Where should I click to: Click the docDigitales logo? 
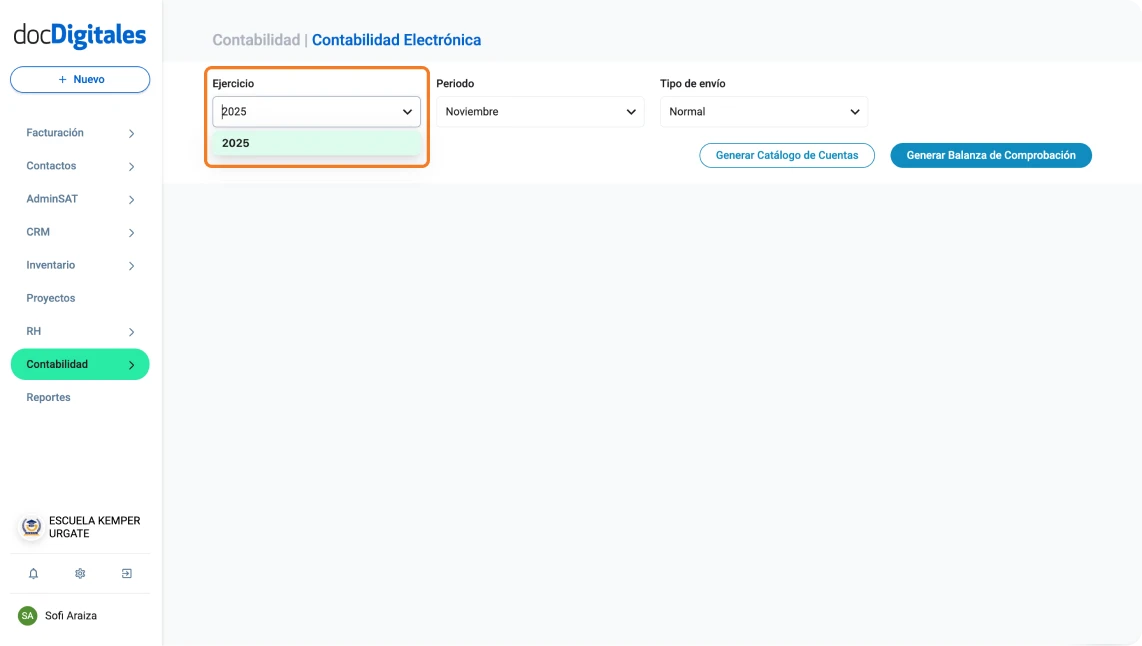tap(78, 34)
